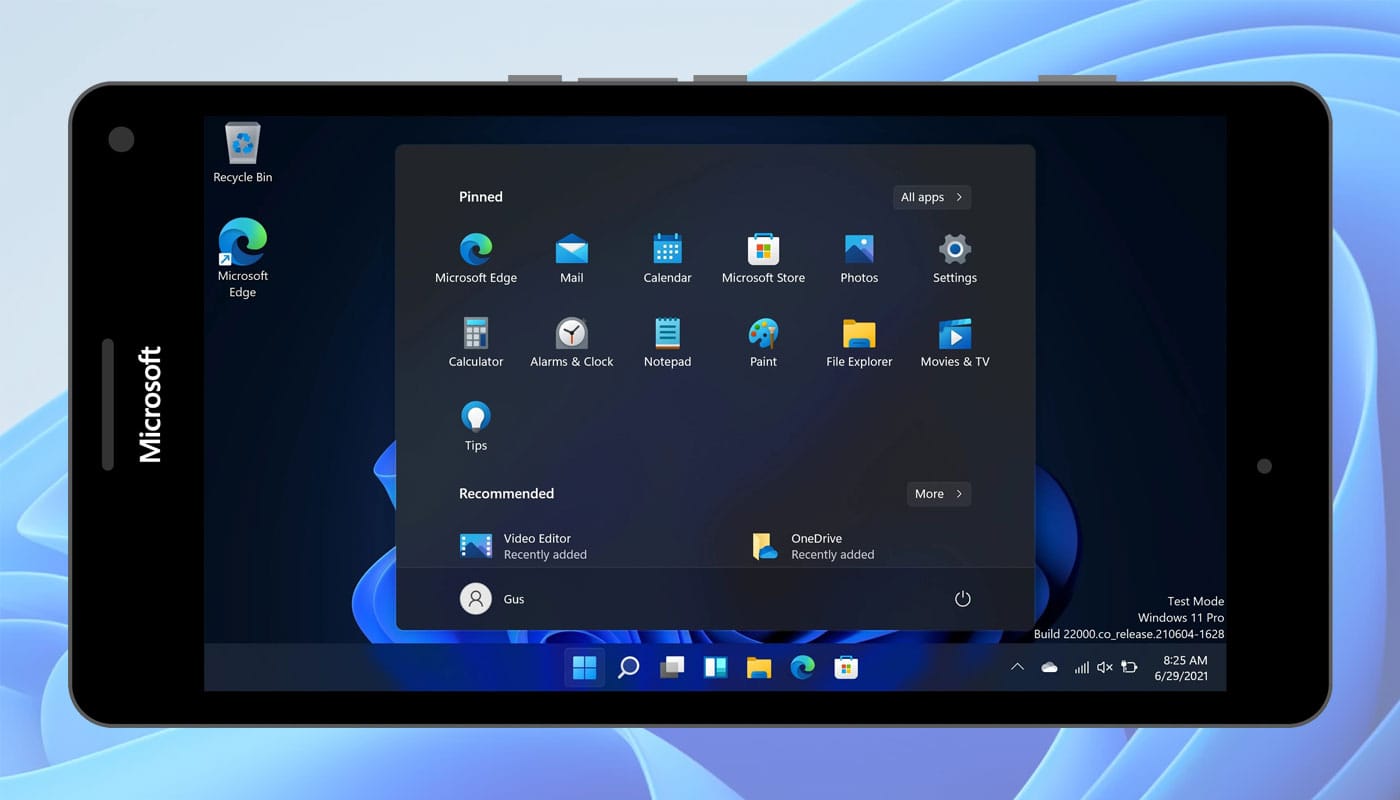Launch the Photos app
The width and height of the screenshot is (1400, 800).
859,258
